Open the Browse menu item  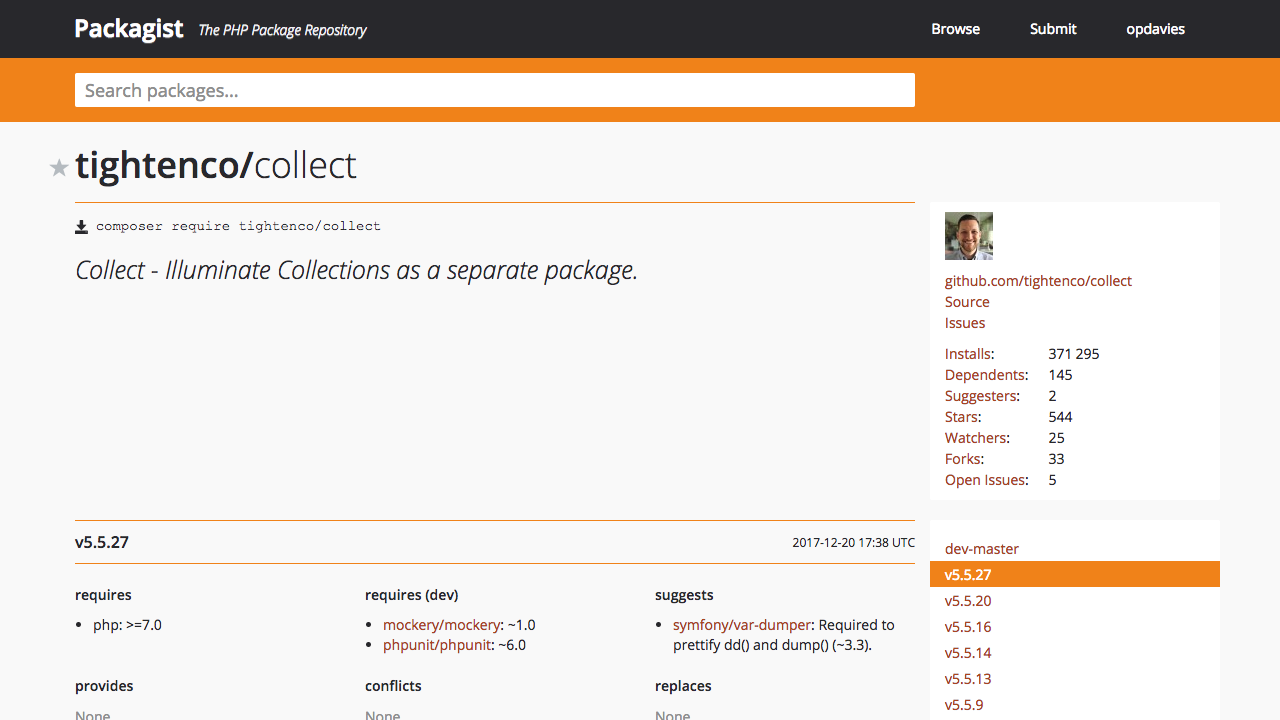[x=955, y=29]
